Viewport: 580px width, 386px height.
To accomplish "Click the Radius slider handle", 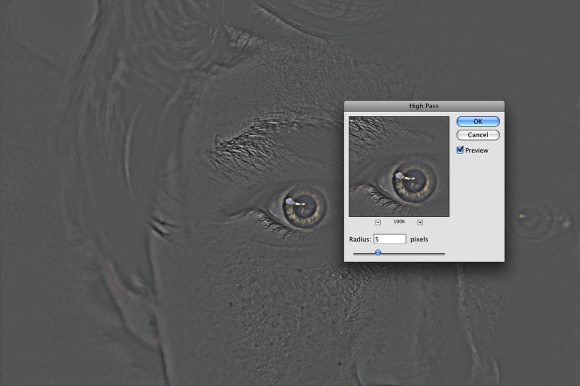I will coord(378,253).
